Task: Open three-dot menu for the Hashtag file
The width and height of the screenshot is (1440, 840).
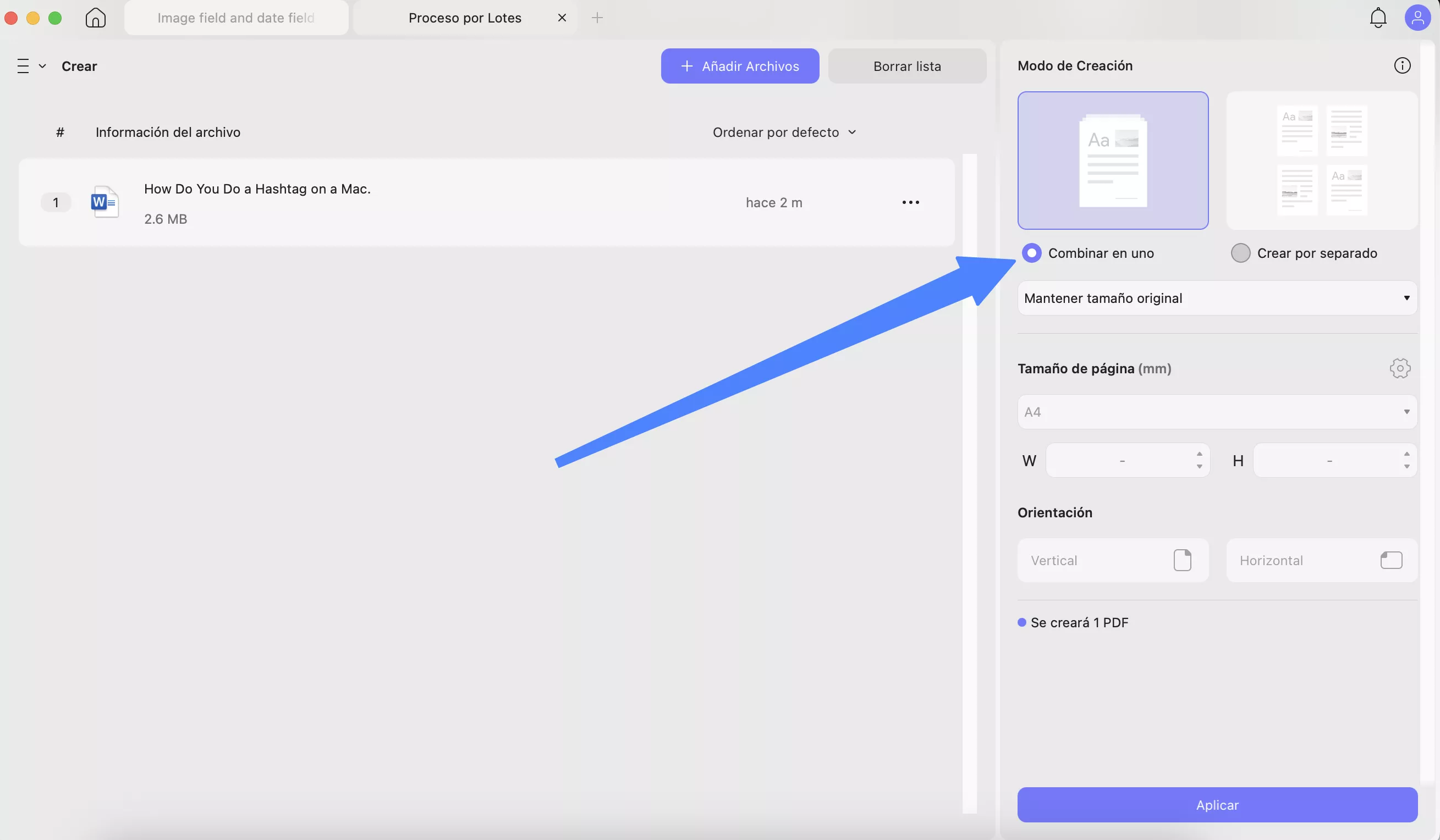Action: coord(910,202)
